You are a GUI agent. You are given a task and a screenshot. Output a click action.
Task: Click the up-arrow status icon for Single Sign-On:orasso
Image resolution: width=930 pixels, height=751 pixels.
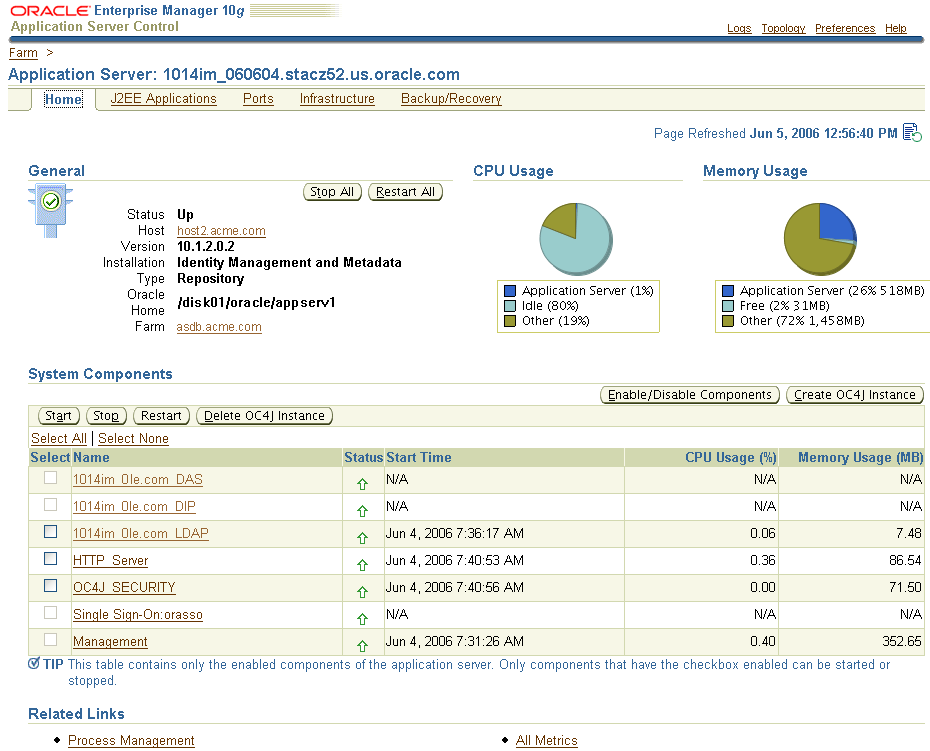point(362,619)
